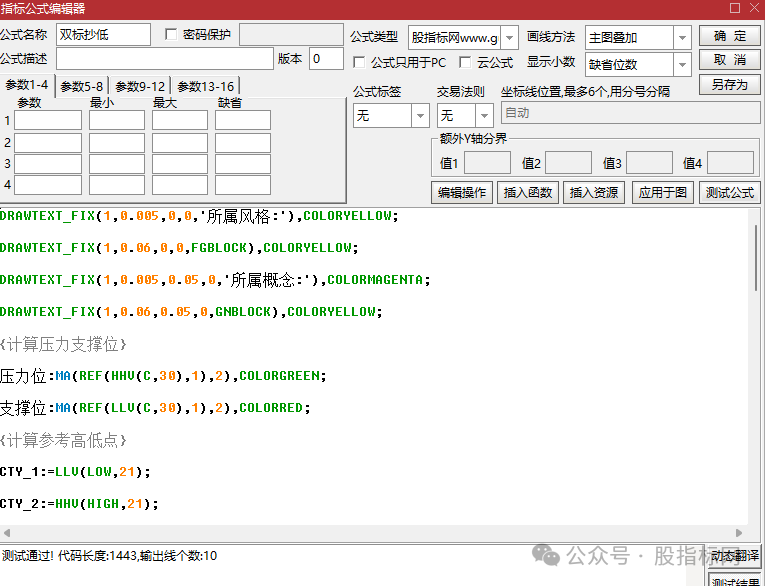Toggle the 云公式 checkbox

(x=465, y=62)
